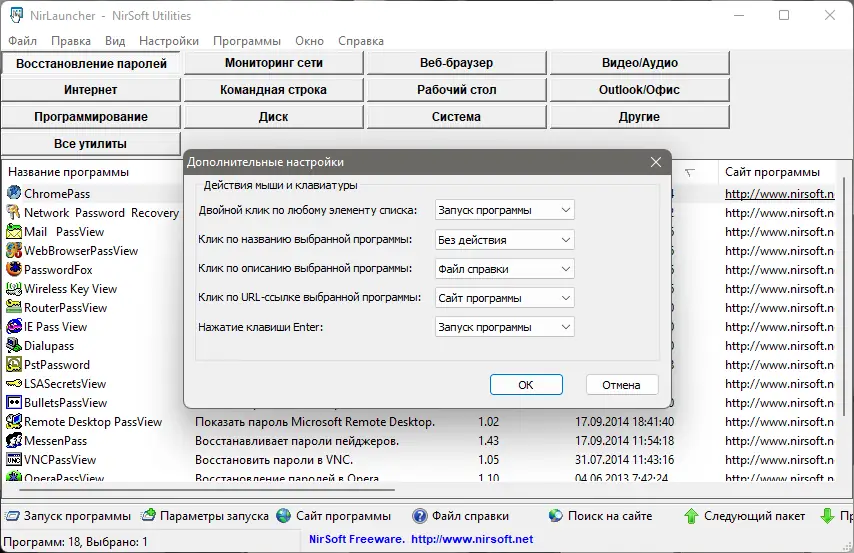Screen dimensions: 854x553
Task: Open the Двойной клик action dropdown
Action: (504, 210)
